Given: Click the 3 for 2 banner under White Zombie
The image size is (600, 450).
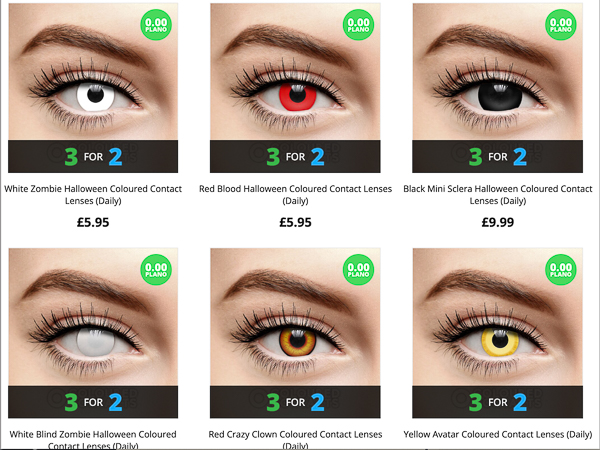Looking at the screenshot, I should [x=93, y=157].
